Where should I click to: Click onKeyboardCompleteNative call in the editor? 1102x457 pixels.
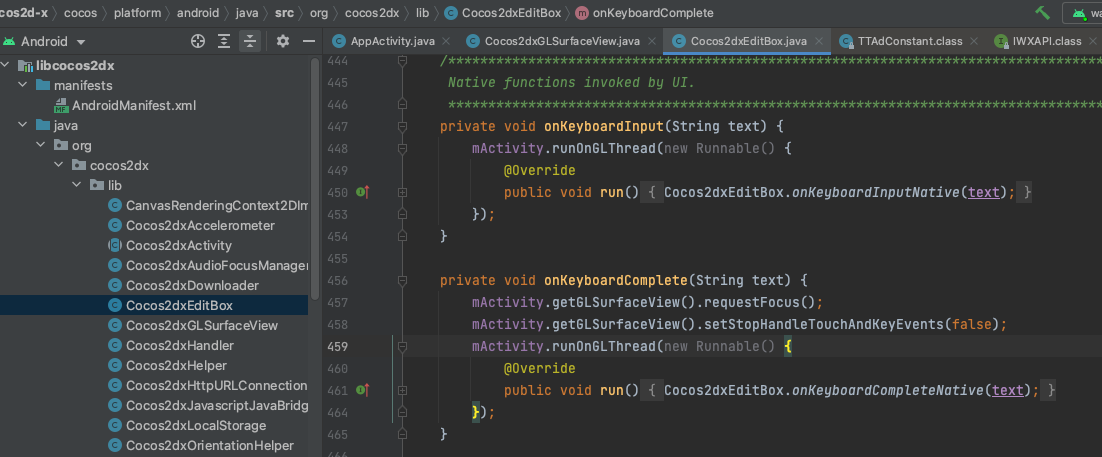tap(889, 390)
